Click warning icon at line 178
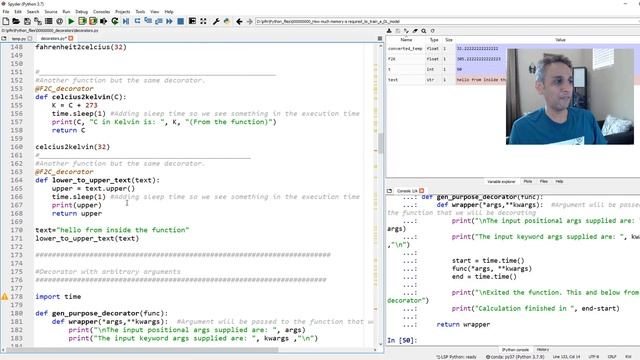 pyautogui.click(x=4, y=296)
